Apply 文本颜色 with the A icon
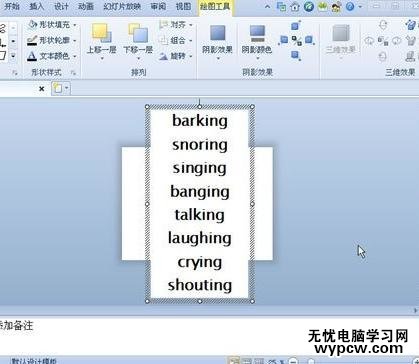419x364 pixels. [32, 56]
